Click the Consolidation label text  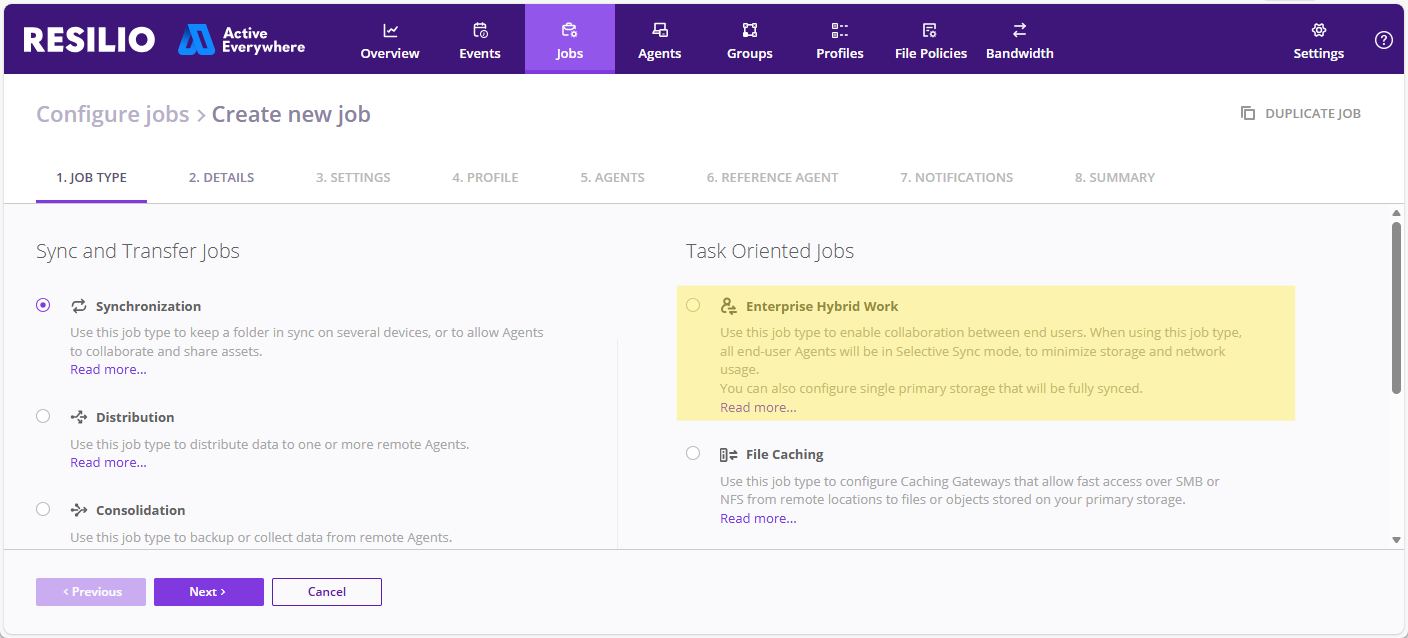(141, 510)
